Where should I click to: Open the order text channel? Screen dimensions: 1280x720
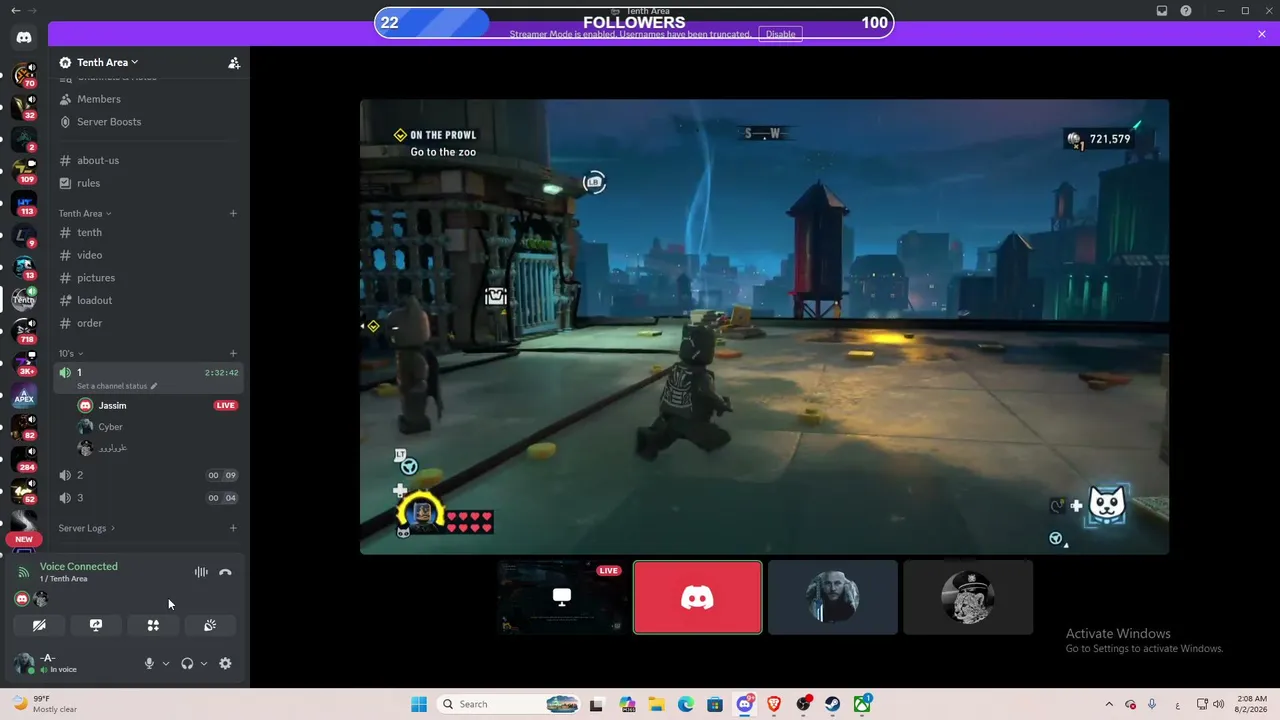coord(148,323)
